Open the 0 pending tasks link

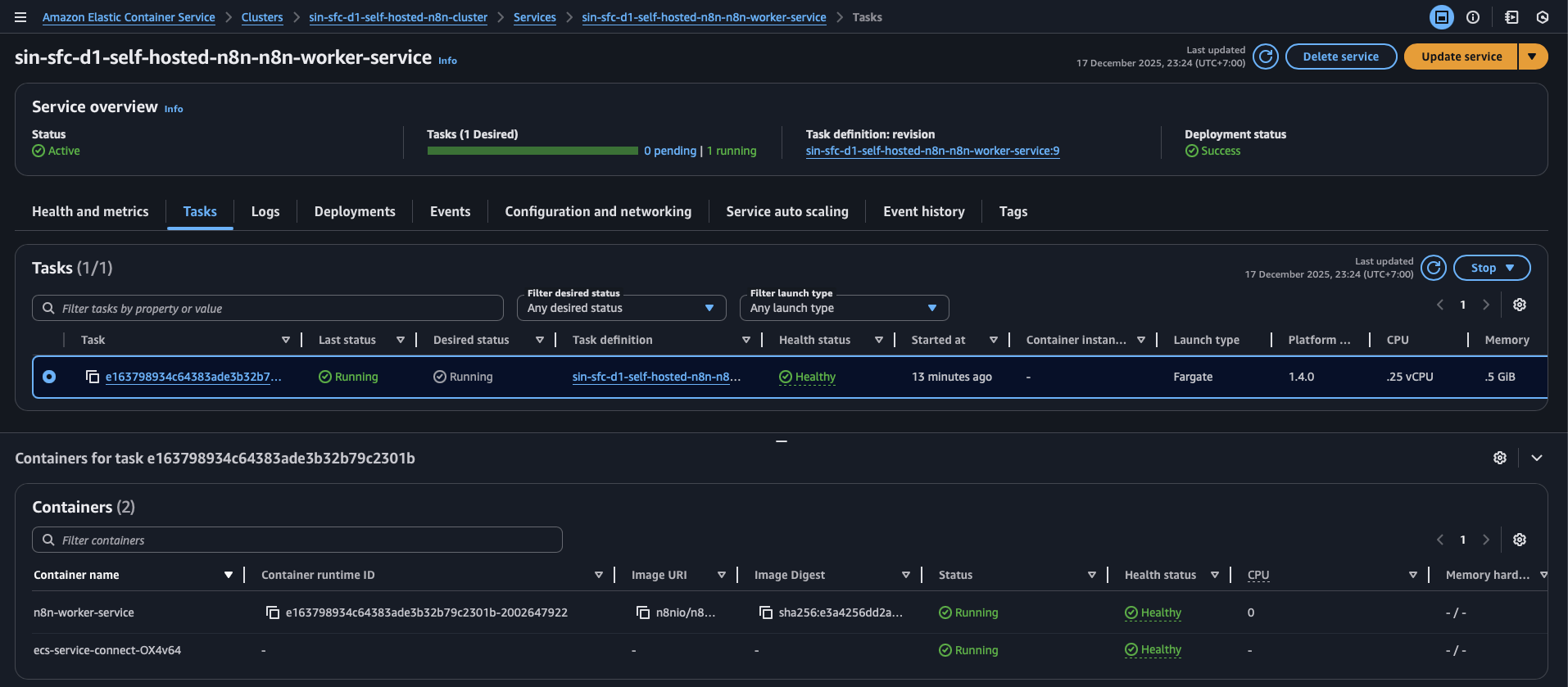(x=670, y=151)
